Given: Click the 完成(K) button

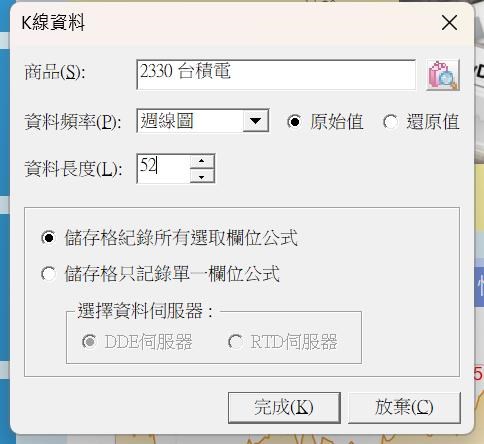Looking at the screenshot, I should 284,407.
